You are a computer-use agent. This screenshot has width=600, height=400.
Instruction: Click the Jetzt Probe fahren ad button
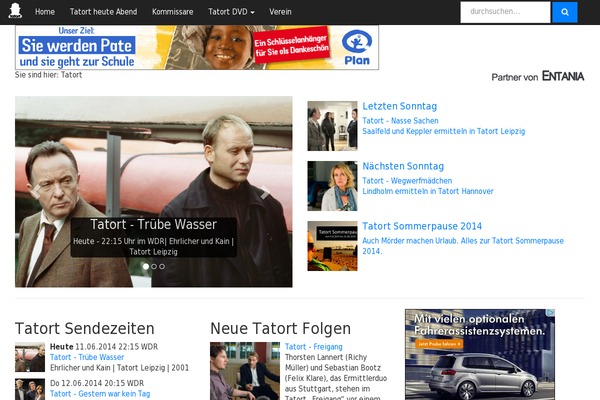pyautogui.click(x=439, y=344)
